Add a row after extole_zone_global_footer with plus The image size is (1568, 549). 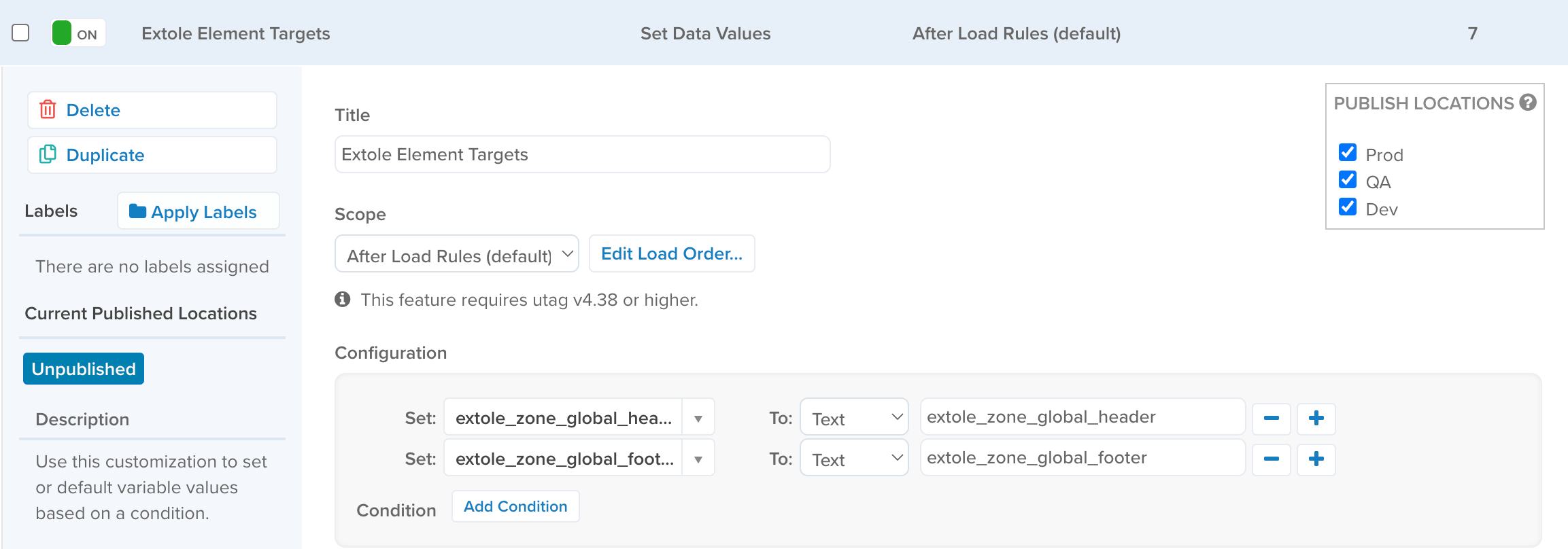click(x=1316, y=459)
